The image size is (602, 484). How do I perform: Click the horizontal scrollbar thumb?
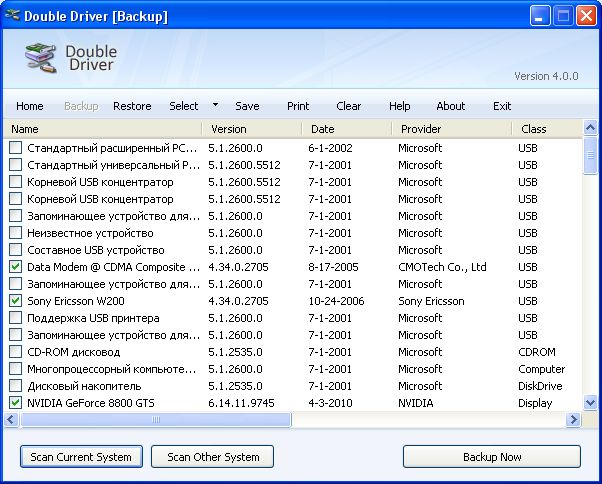tap(155, 420)
